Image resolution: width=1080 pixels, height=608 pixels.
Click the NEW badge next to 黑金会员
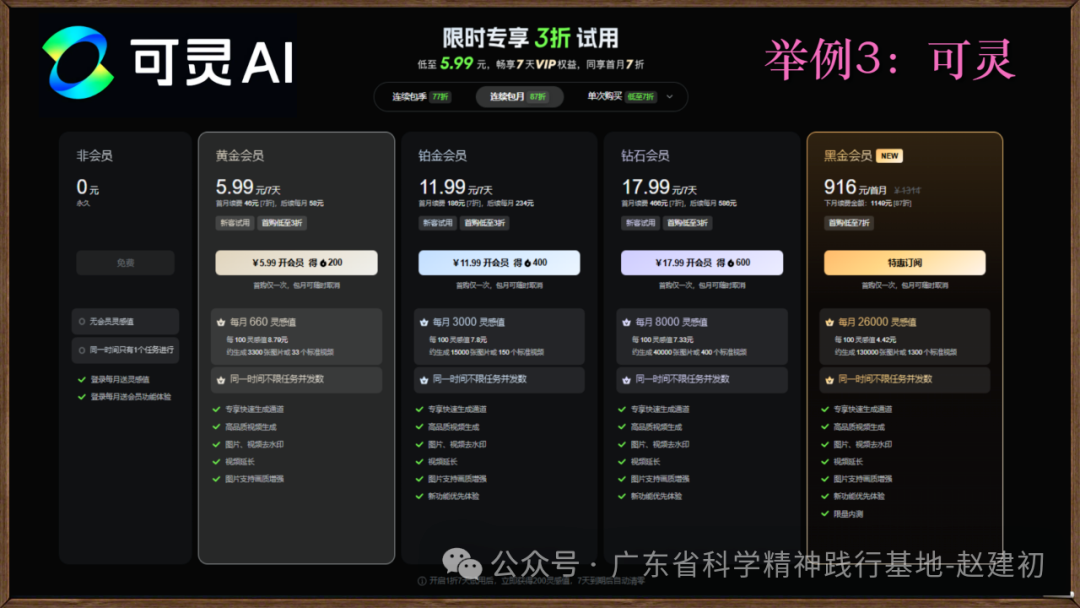pos(889,156)
